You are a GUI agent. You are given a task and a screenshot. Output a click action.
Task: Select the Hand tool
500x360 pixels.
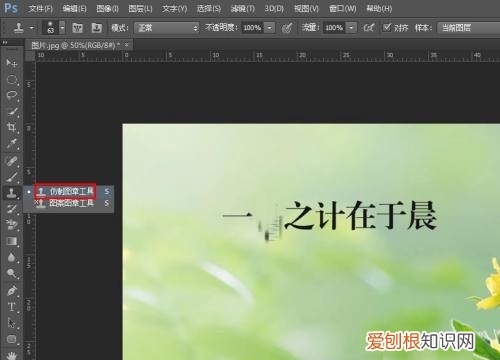pyautogui.click(x=12, y=355)
